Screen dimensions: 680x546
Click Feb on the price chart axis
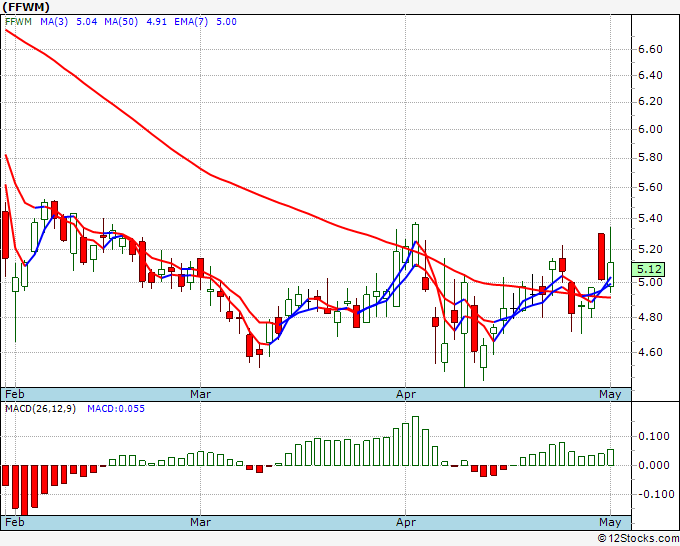[15, 394]
